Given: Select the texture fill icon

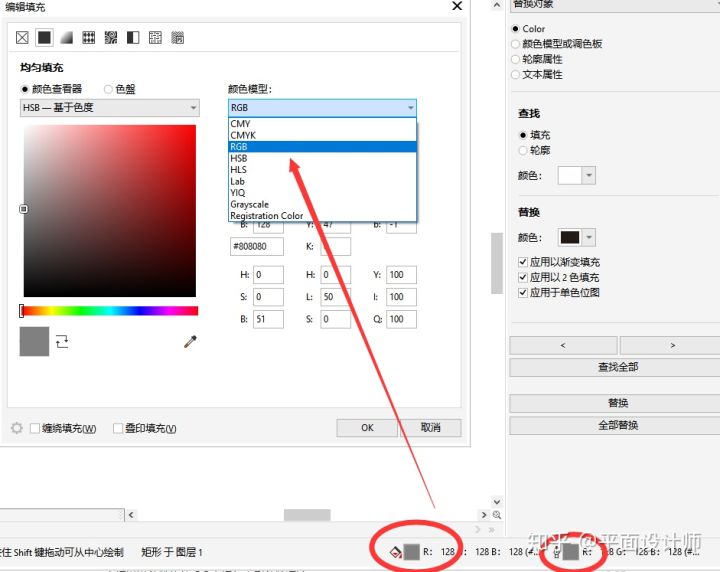Looking at the screenshot, I should click(155, 37).
